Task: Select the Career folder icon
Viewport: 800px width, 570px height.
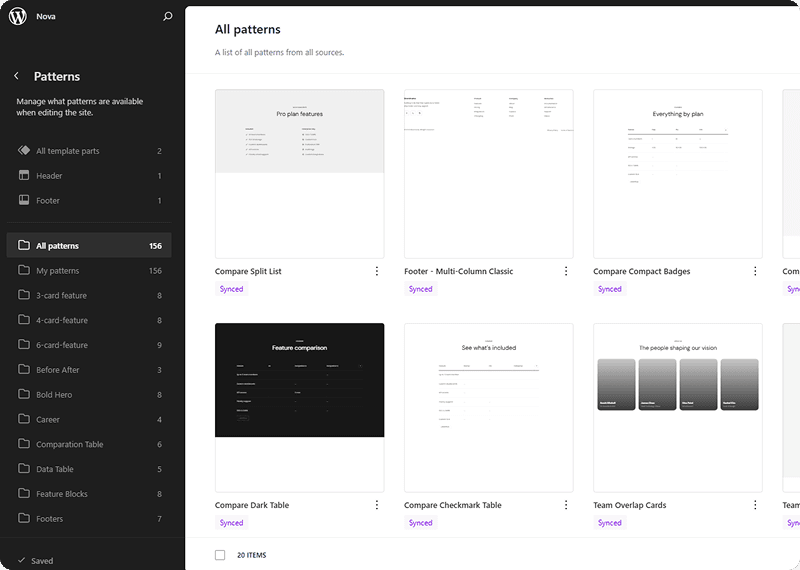Action: pos(24,419)
